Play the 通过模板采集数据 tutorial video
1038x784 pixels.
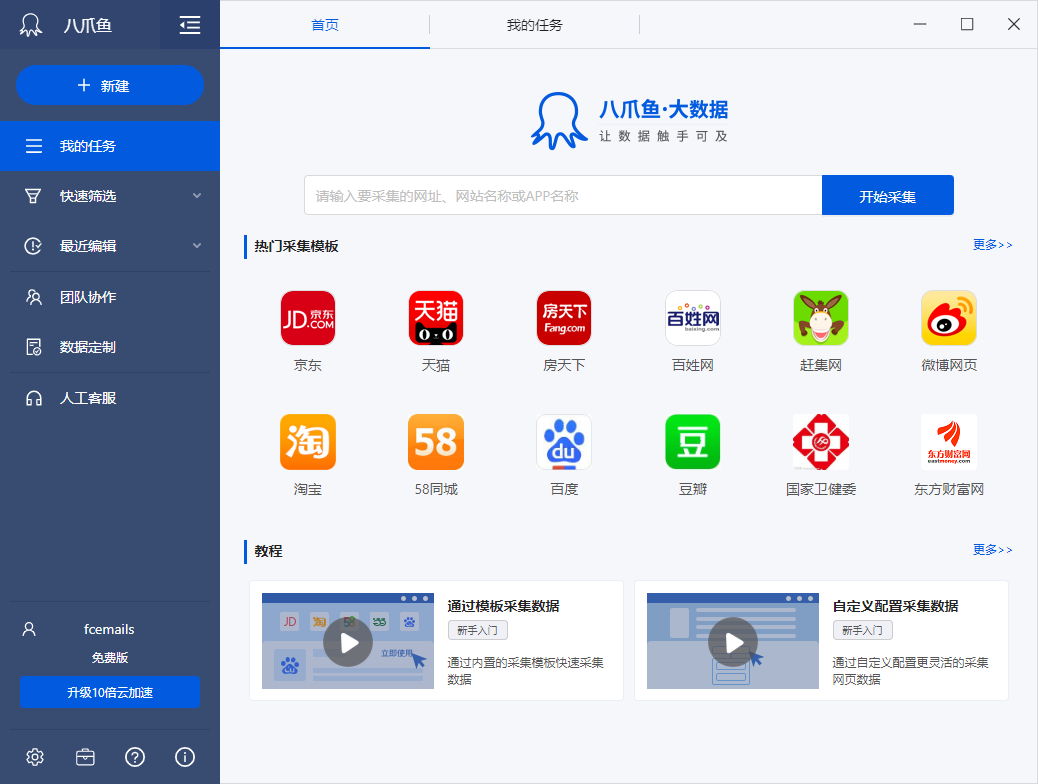click(348, 642)
